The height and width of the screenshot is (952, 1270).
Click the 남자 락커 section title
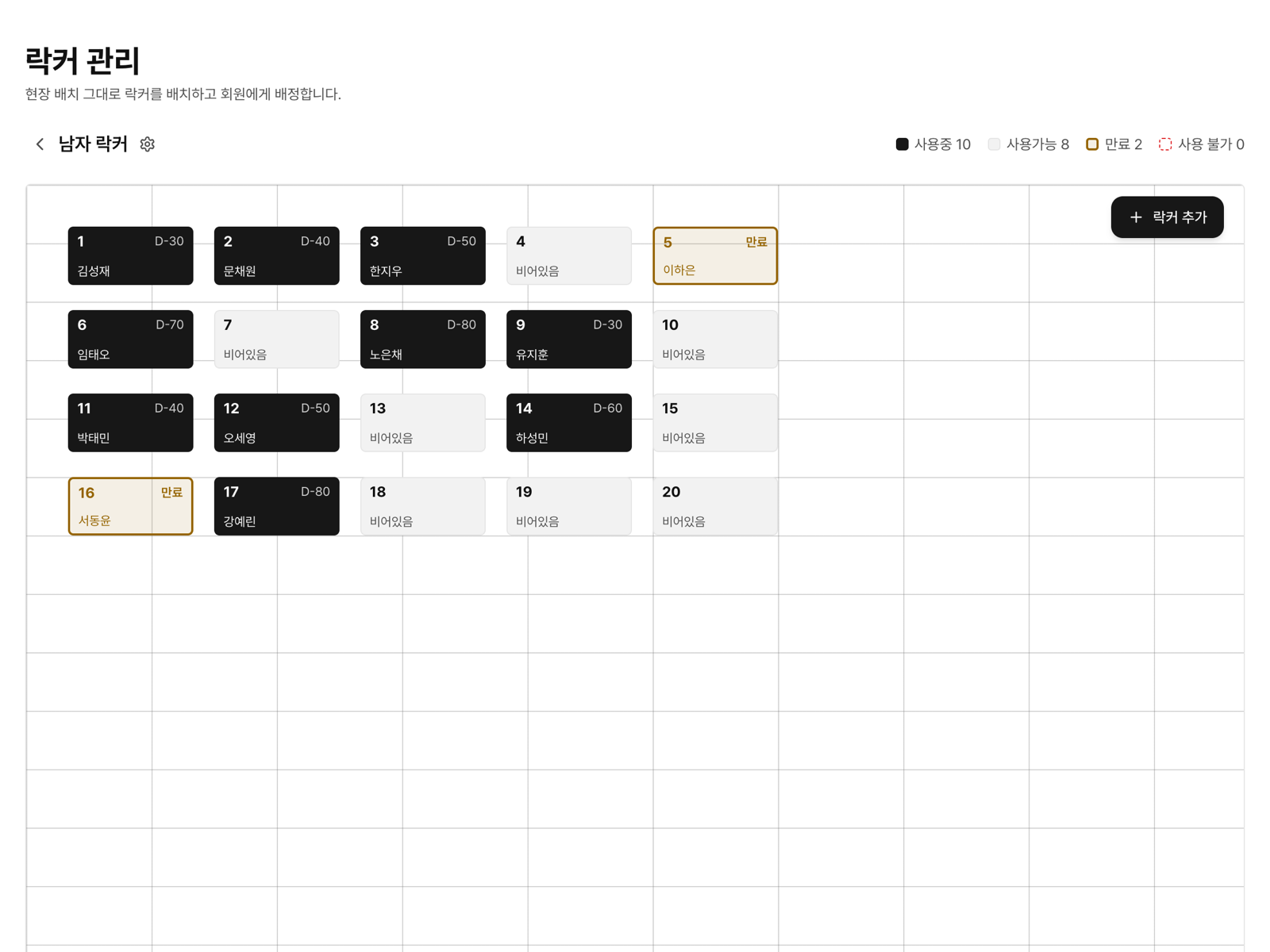[x=93, y=144]
